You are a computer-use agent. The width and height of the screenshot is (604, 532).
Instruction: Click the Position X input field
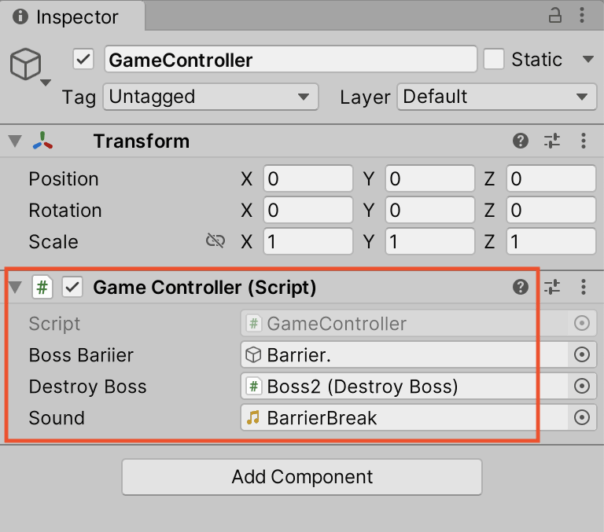tap(308, 178)
